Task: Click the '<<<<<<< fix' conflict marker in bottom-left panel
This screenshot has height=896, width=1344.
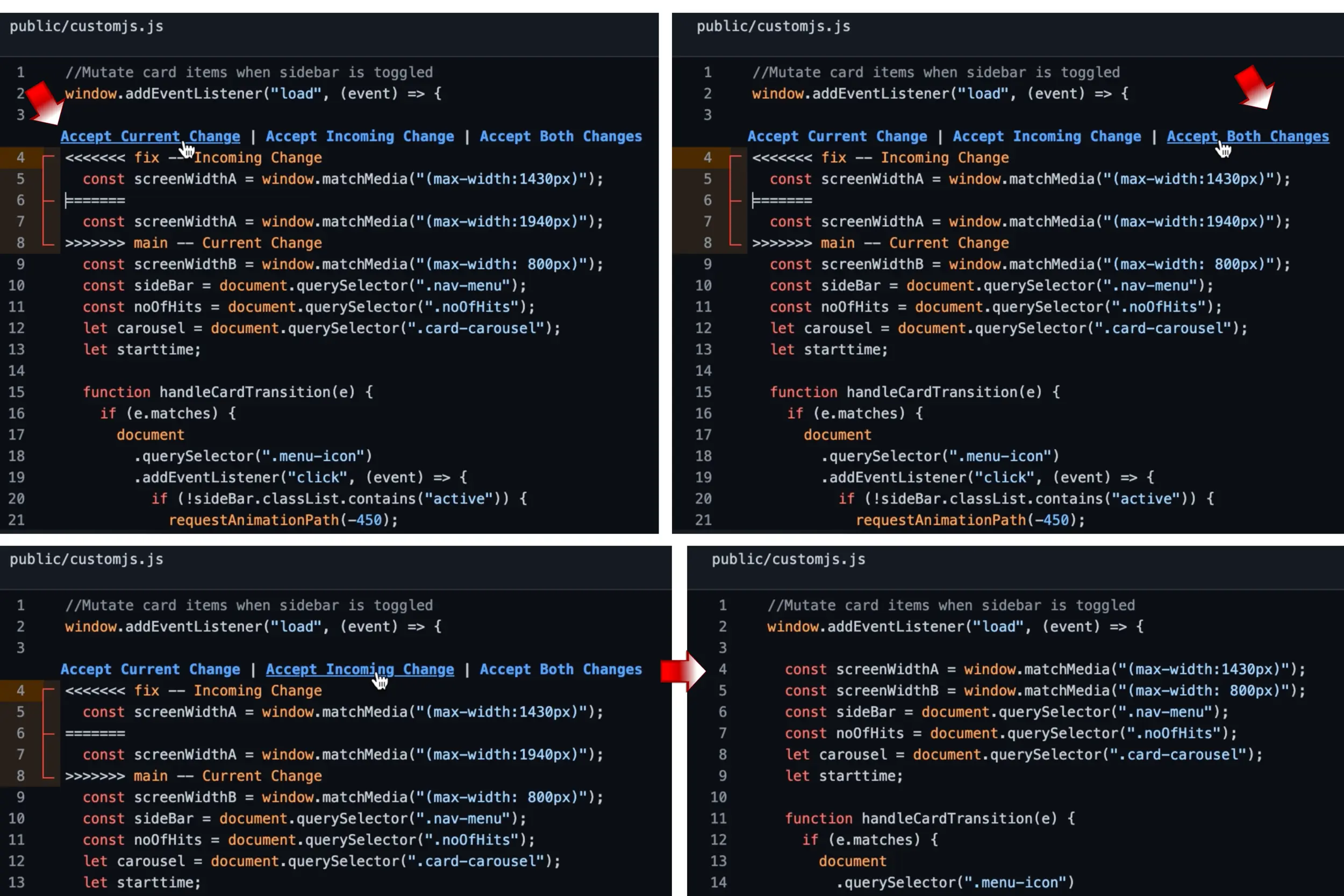Action: (111, 691)
